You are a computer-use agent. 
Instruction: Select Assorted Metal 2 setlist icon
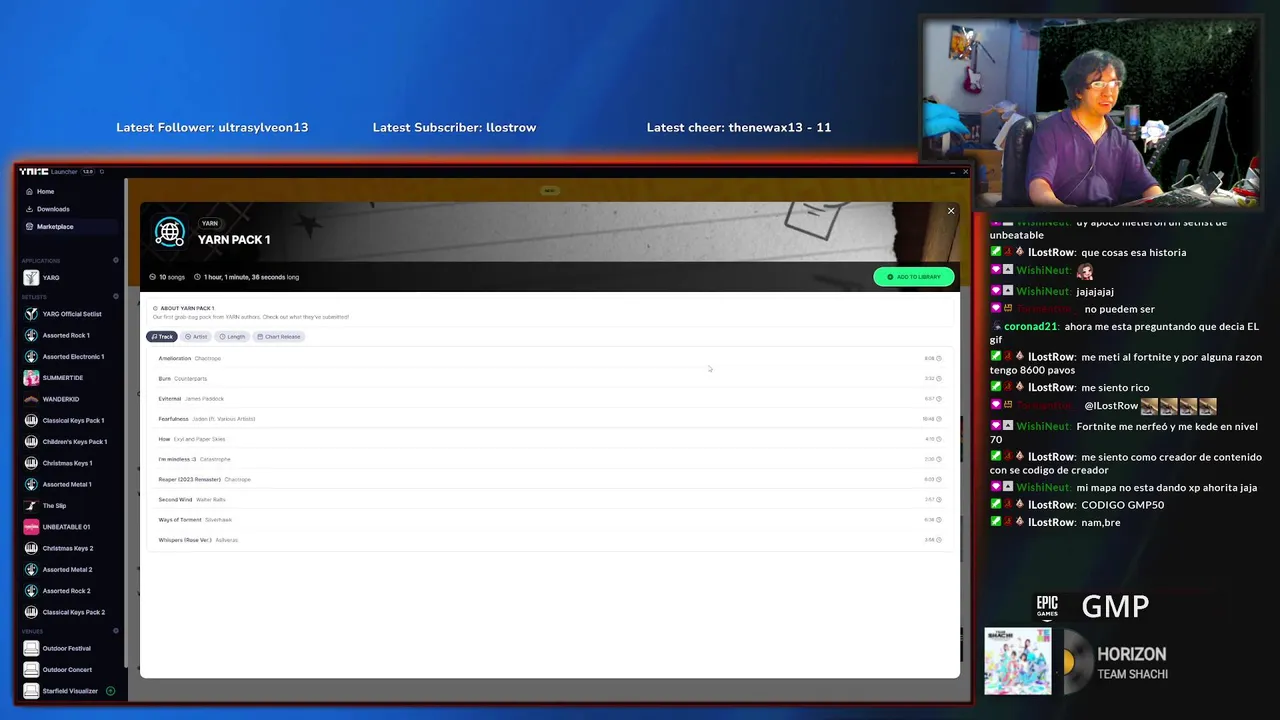point(31,569)
